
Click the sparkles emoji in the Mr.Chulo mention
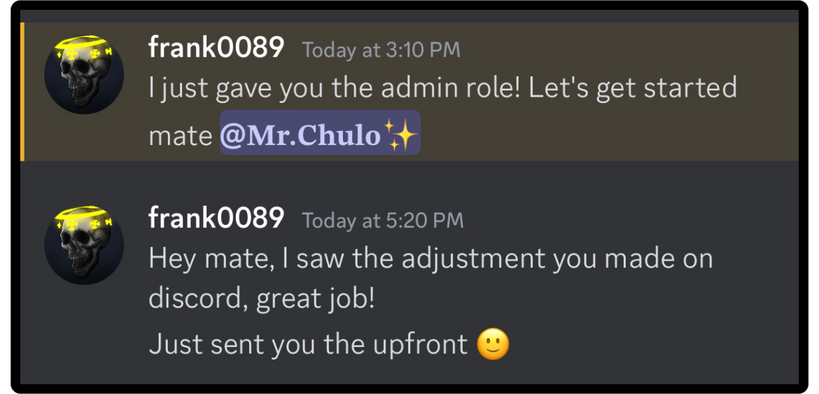coord(401,135)
